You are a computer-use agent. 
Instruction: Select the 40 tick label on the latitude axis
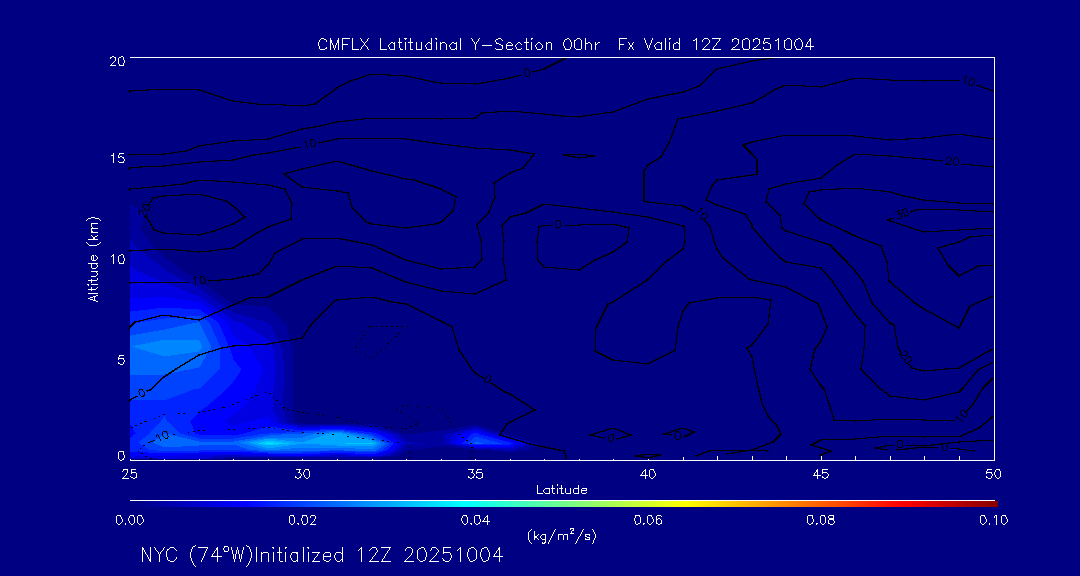(648, 473)
